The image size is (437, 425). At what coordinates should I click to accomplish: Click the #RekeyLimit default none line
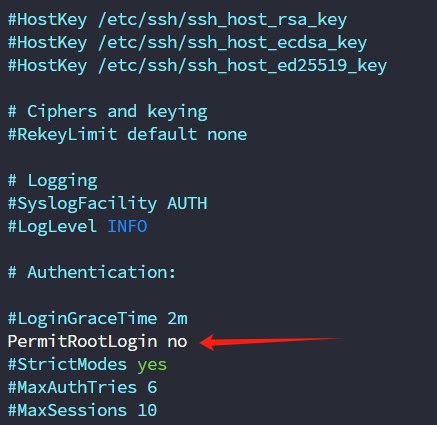127,135
